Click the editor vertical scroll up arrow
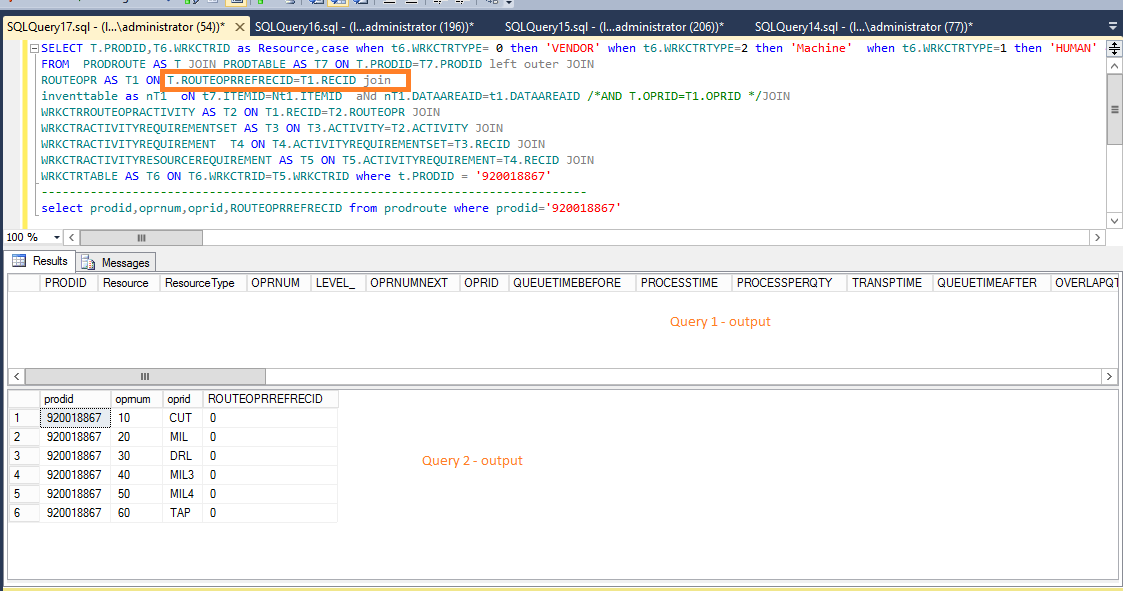This screenshot has height=591, width=1123. click(1114, 66)
